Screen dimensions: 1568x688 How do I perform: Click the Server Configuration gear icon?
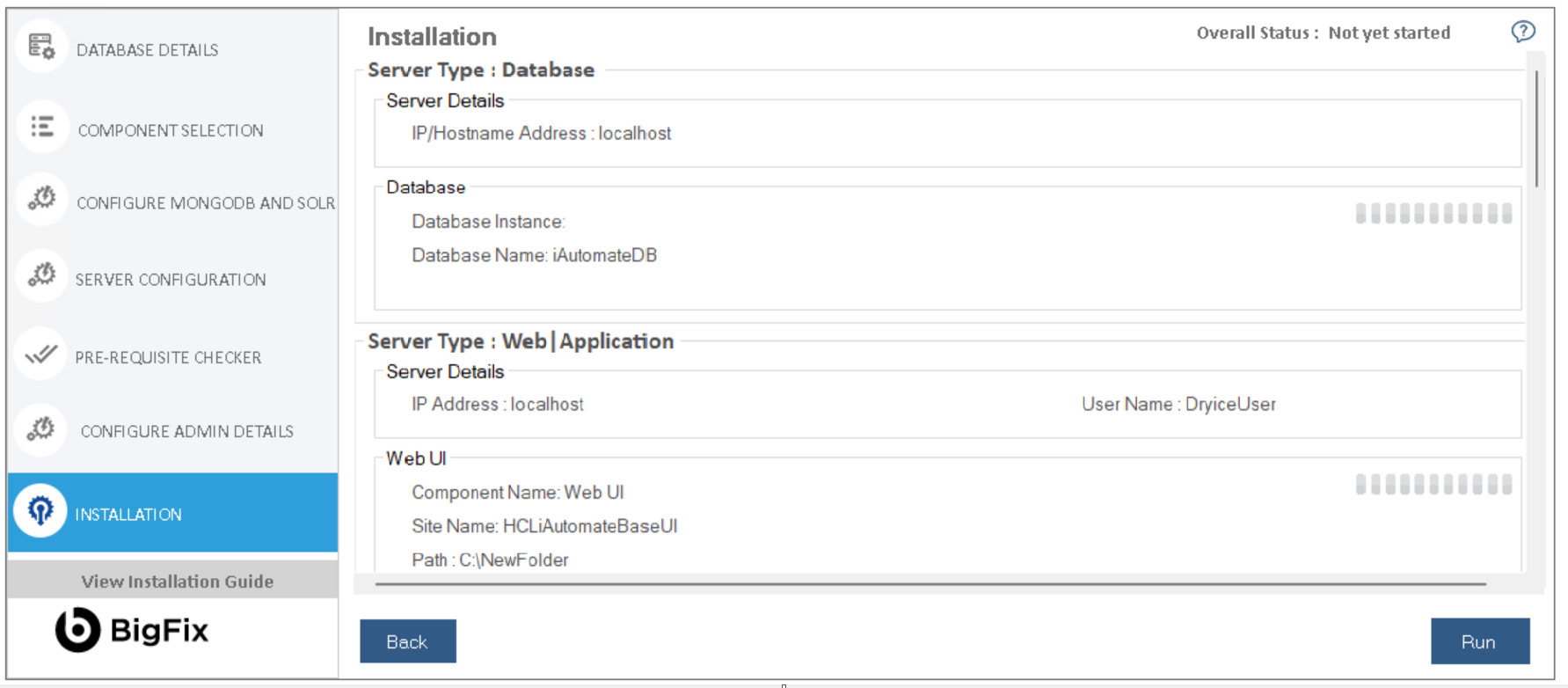tap(41, 276)
